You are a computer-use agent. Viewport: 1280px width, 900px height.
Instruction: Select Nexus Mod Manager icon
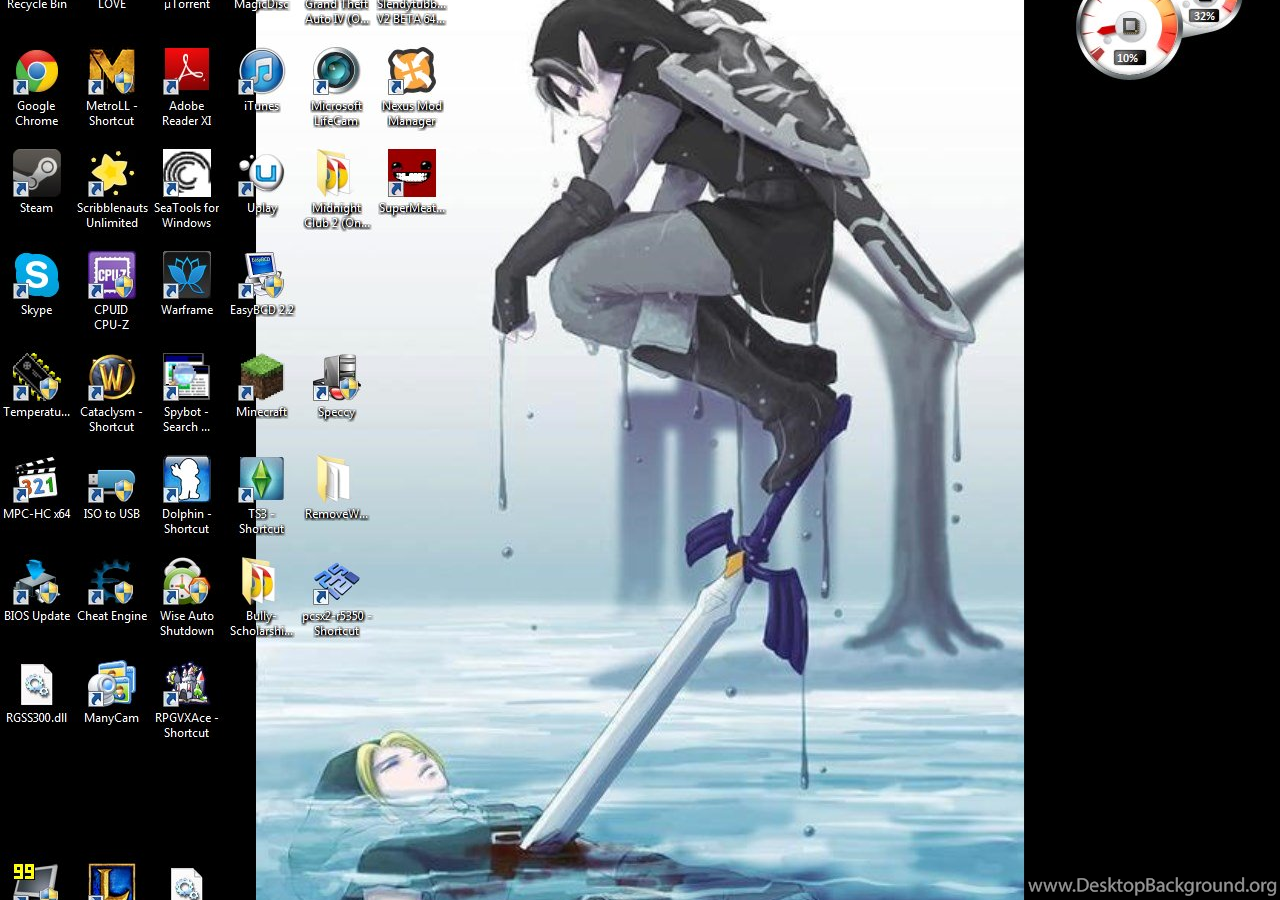pyautogui.click(x=412, y=72)
